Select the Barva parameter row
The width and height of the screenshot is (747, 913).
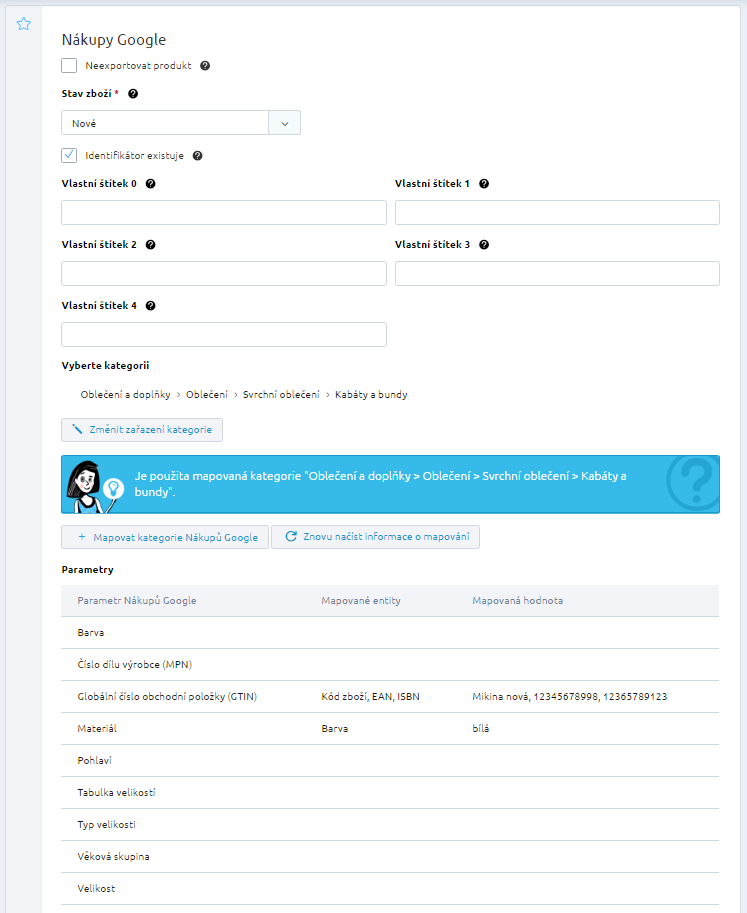tap(390, 633)
